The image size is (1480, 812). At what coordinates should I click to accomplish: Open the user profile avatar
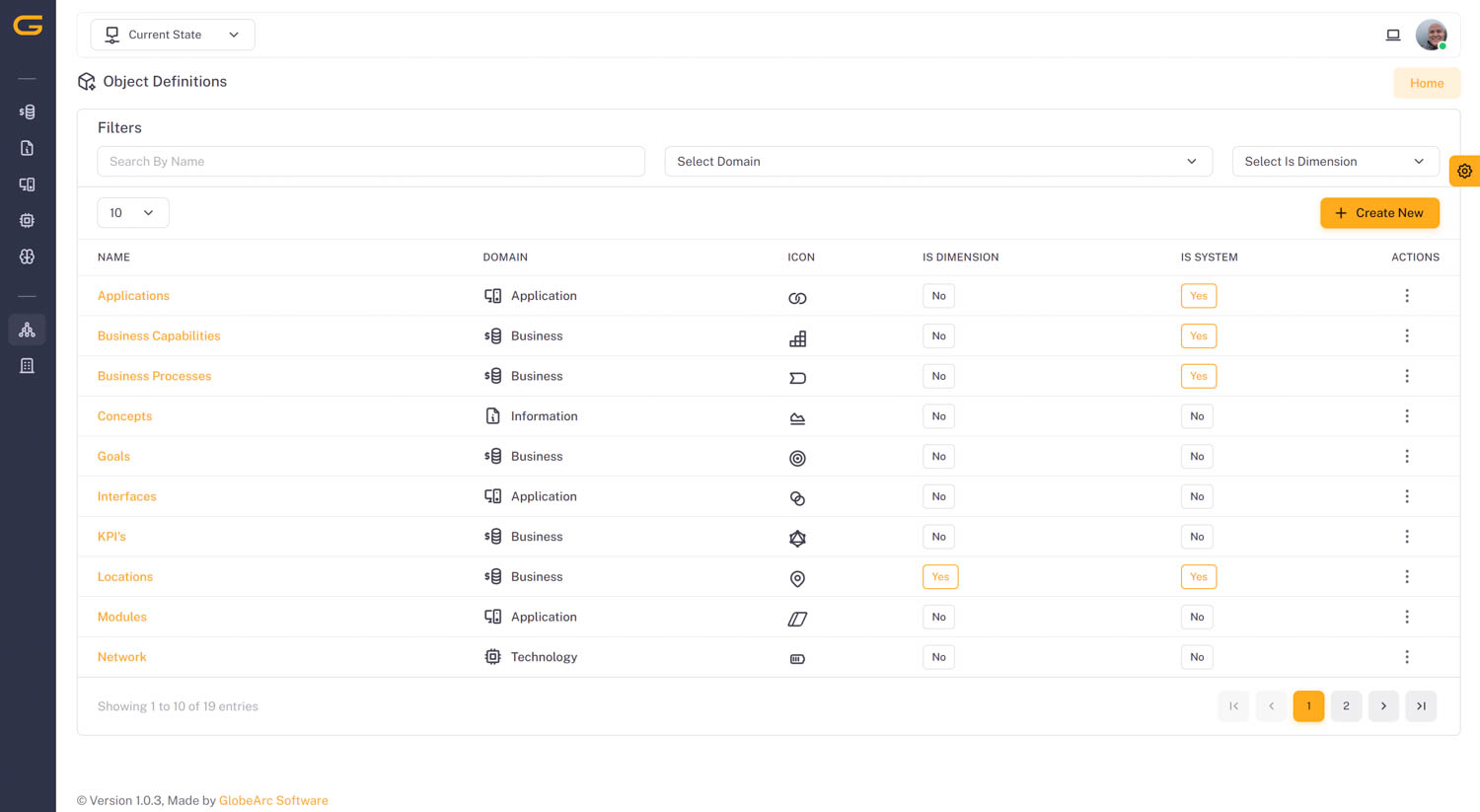(1430, 35)
